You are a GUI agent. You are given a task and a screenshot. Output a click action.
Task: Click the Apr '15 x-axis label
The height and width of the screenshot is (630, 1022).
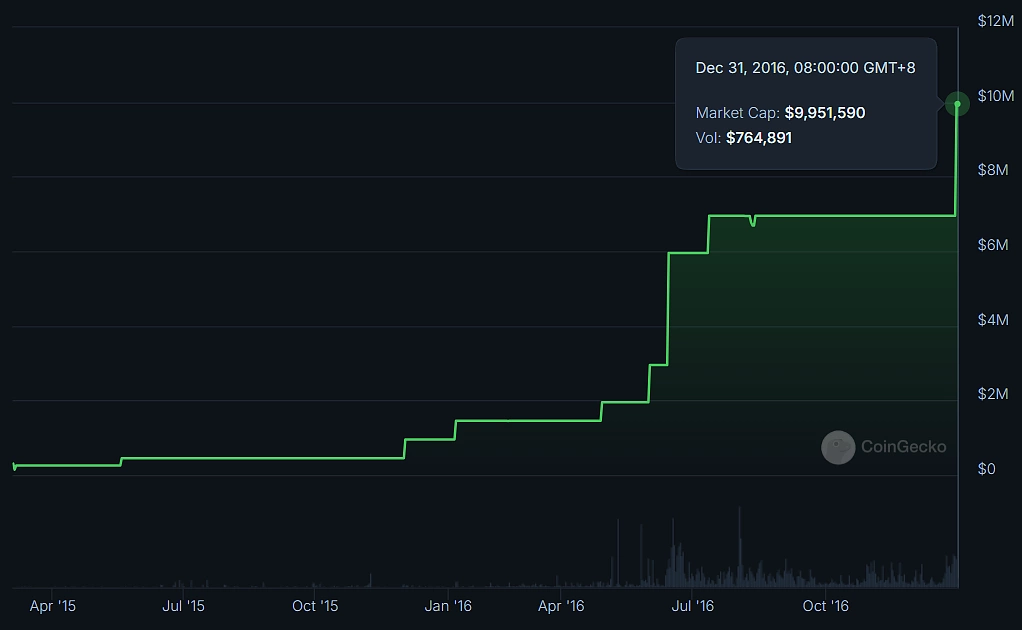52,606
